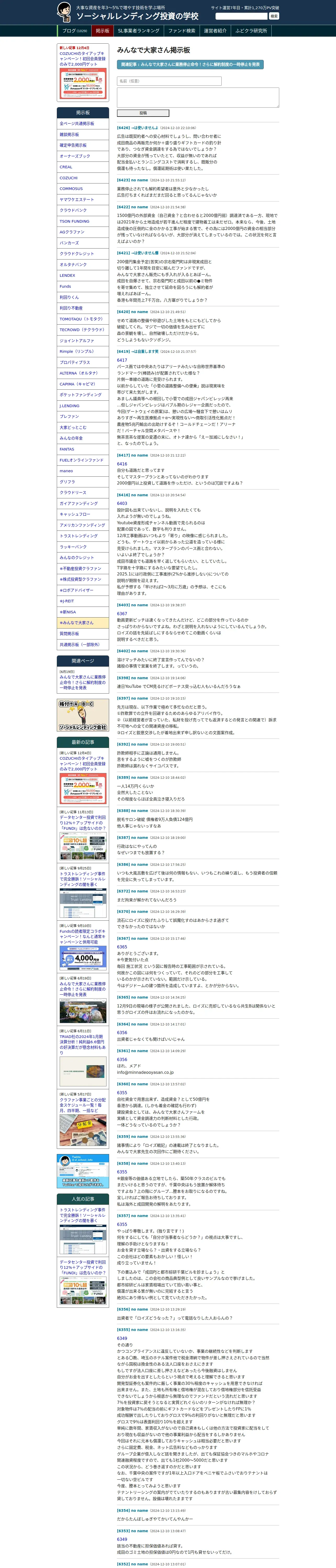
Task: Open バンカーズ board
Action: (x=83, y=243)
